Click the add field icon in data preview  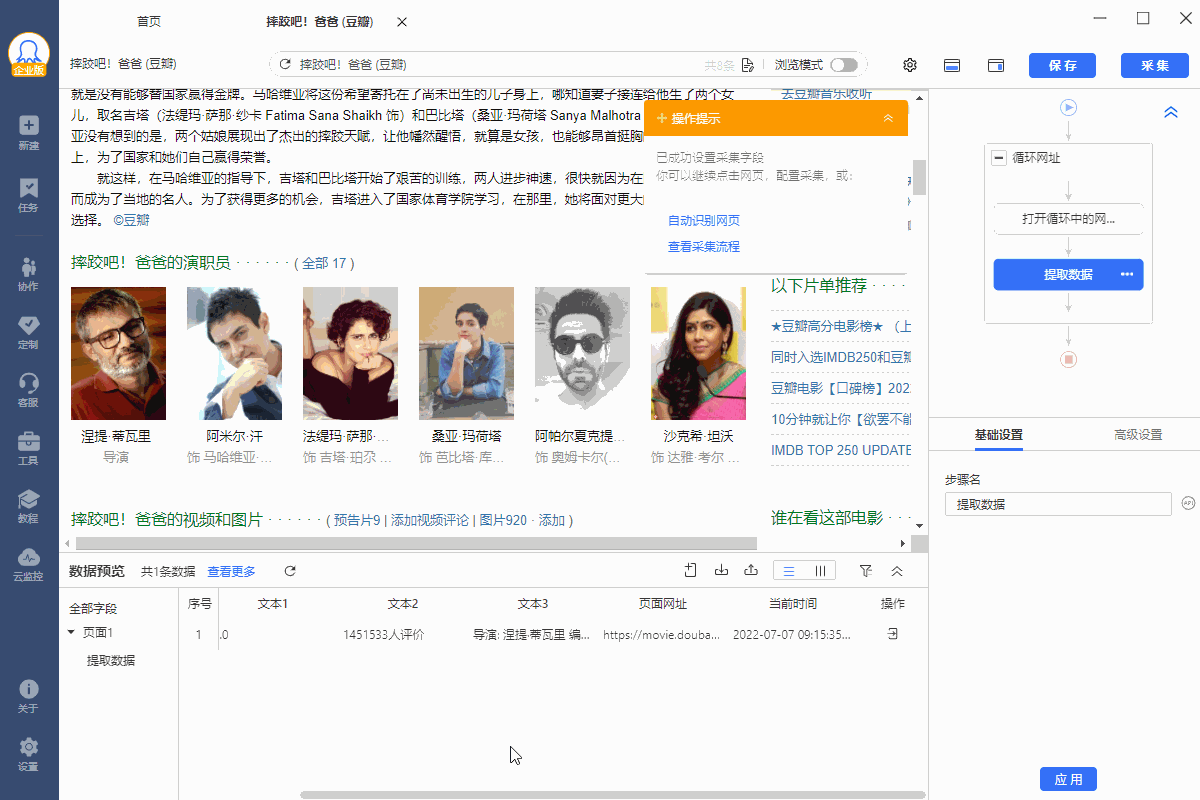click(x=690, y=571)
